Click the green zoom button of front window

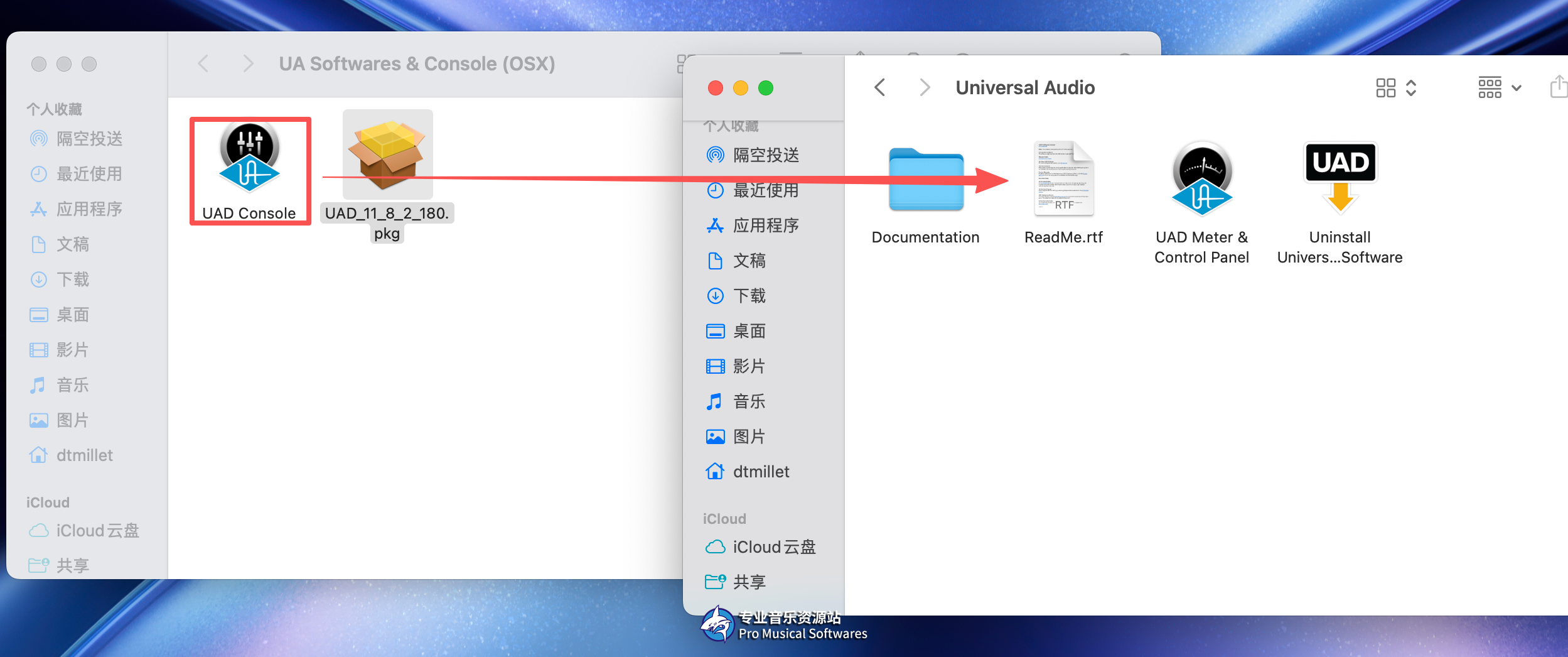[x=766, y=88]
